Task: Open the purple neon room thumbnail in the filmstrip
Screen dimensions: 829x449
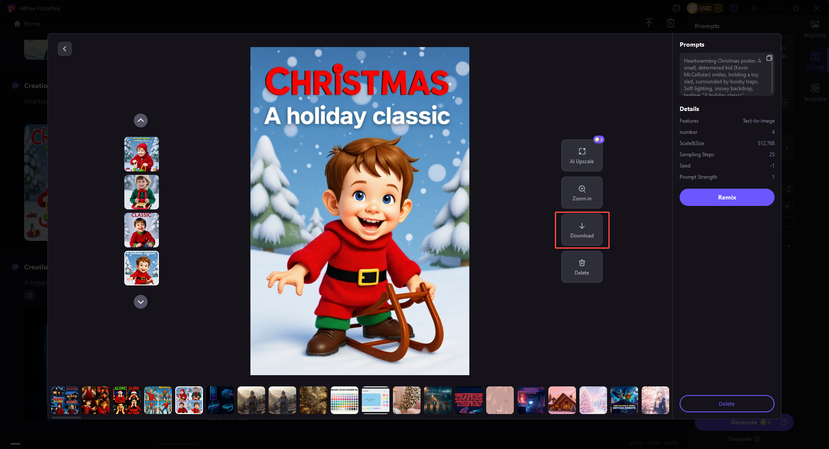Action: tap(531, 400)
